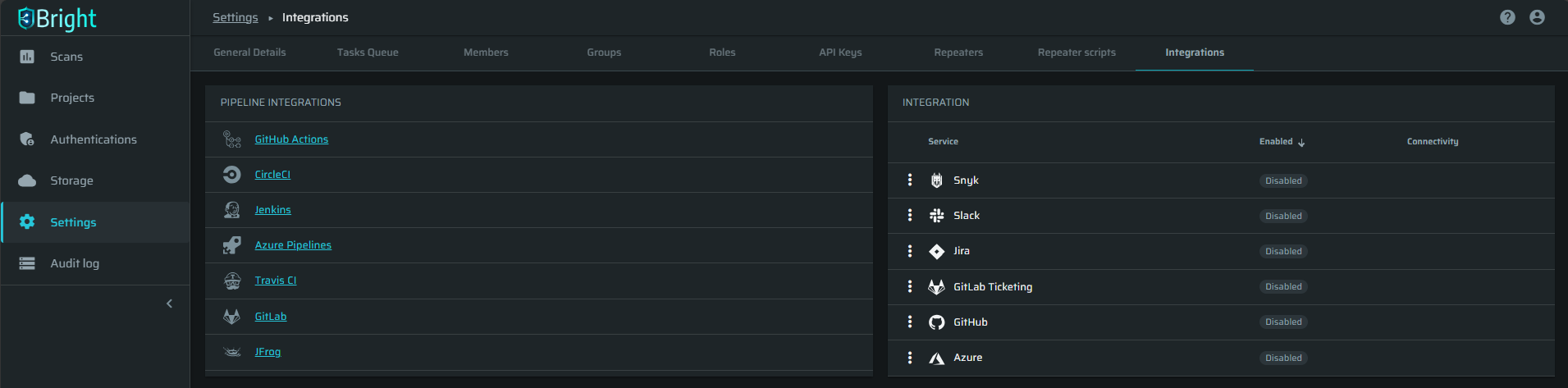The width and height of the screenshot is (1568, 388).
Task: Open the CircleCI link
Action: [272, 175]
